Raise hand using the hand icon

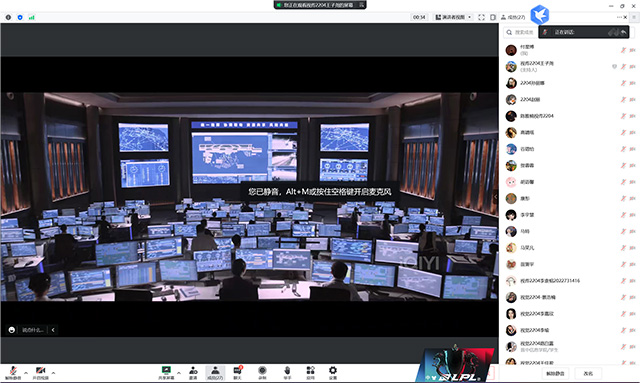287,372
